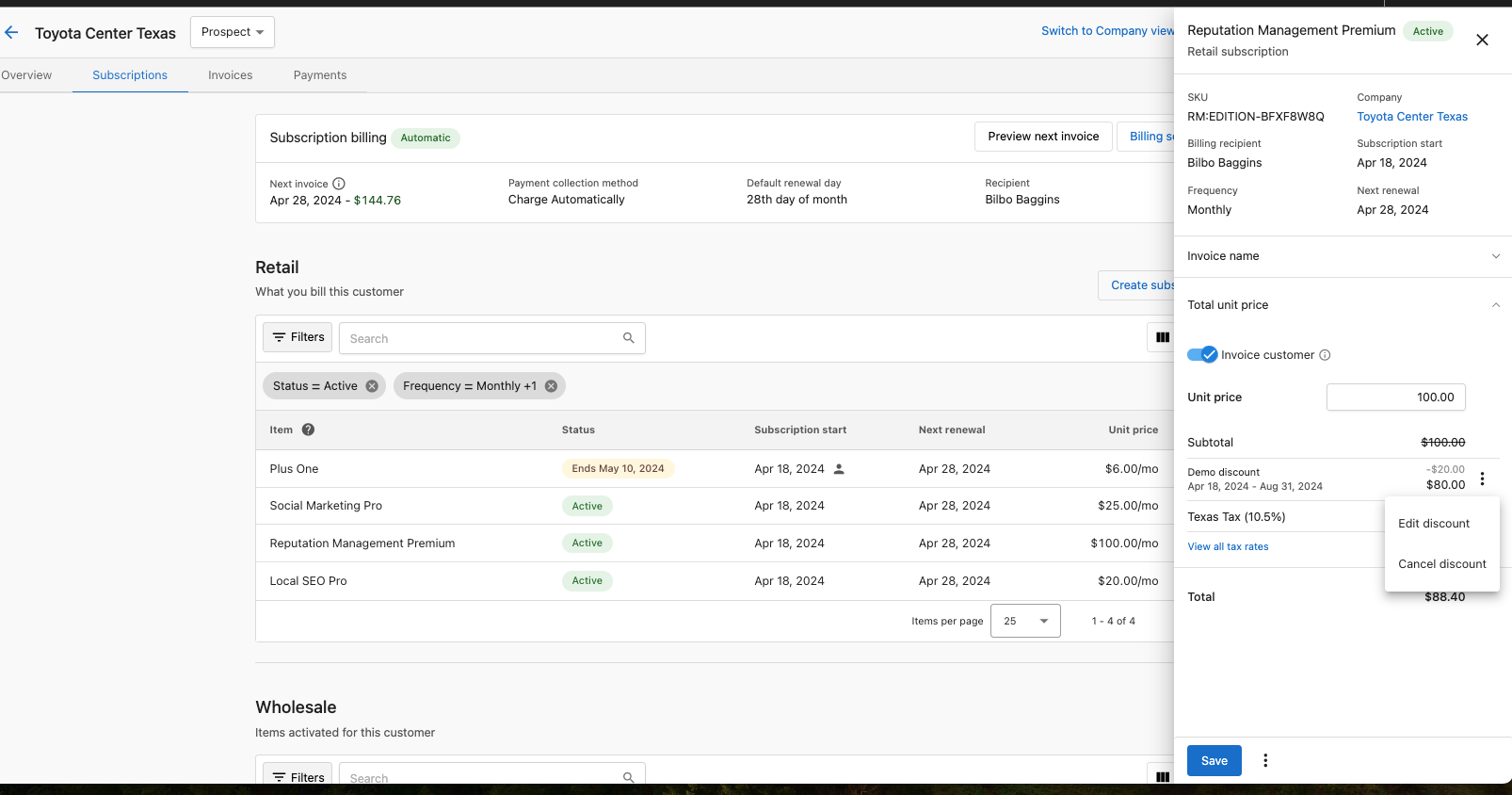The image size is (1512, 795).
Task: Click the Texas Tax (10.5%) line
Action: coord(1236,517)
